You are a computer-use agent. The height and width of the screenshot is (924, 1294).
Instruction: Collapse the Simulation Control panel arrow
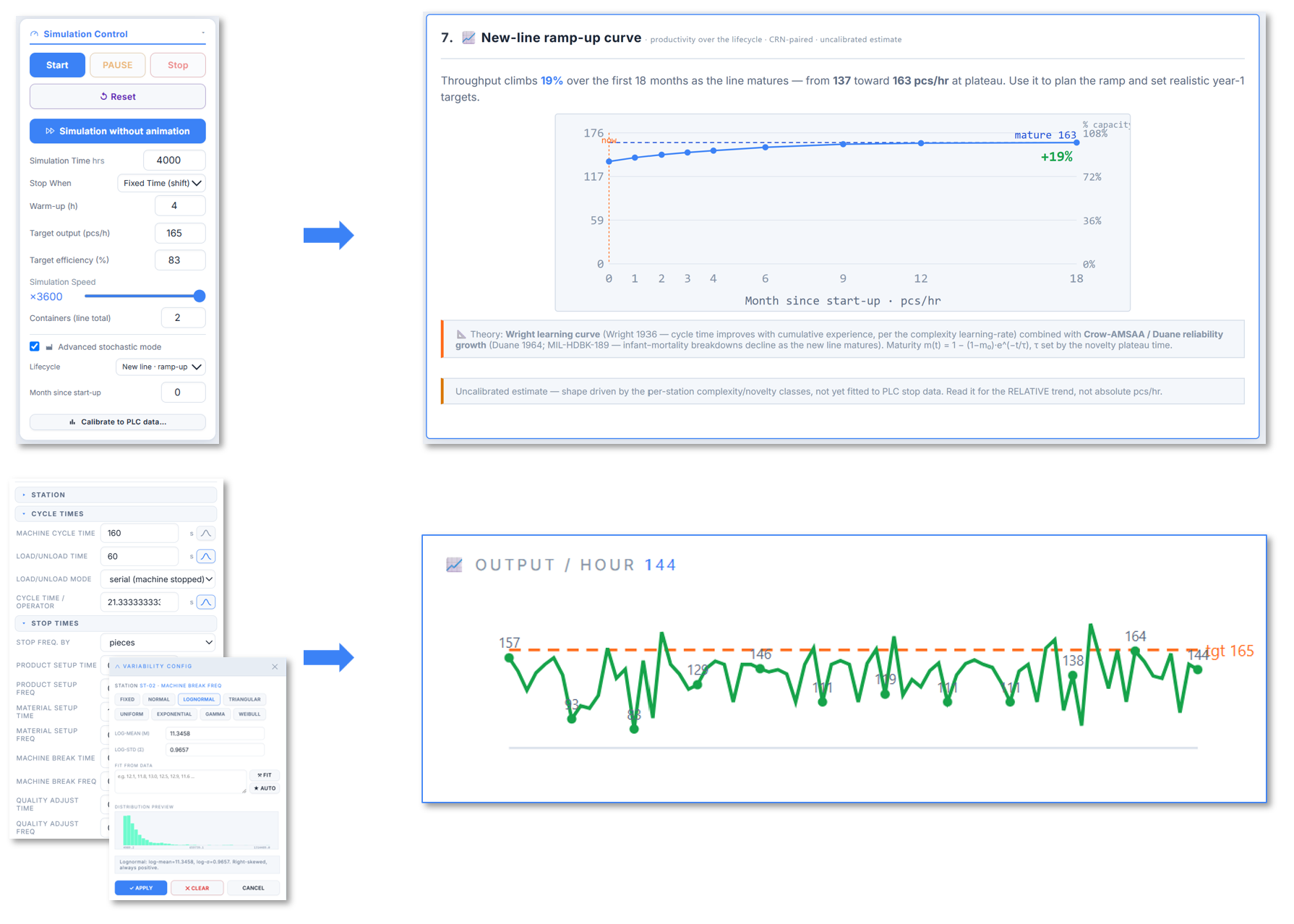pyautogui.click(x=203, y=33)
